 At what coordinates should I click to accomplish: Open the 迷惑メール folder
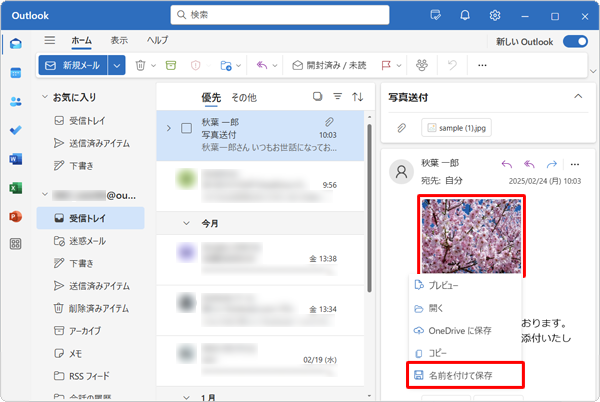(90, 241)
